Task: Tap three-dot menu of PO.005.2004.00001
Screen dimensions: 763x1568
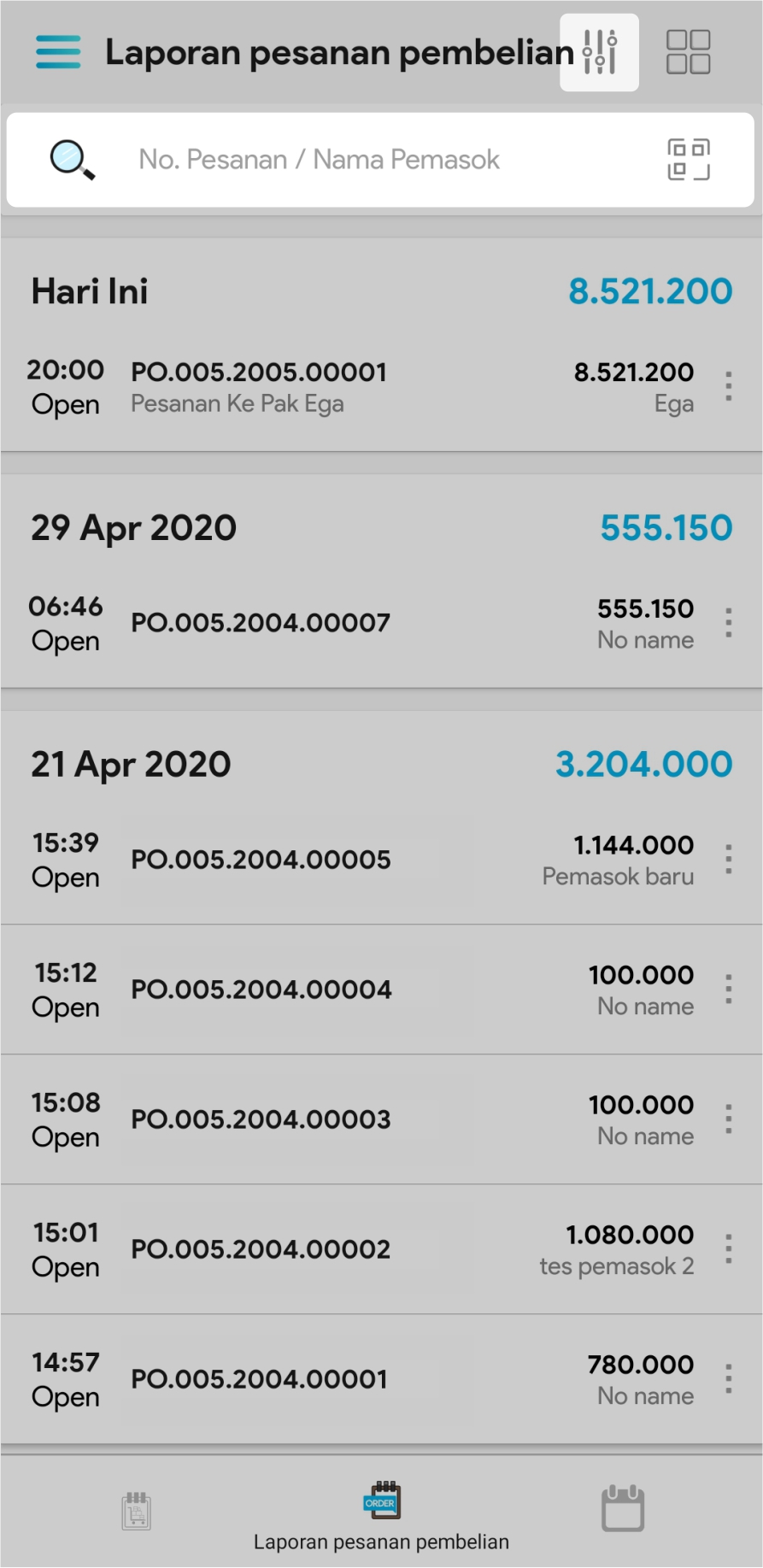Action: point(728,1378)
